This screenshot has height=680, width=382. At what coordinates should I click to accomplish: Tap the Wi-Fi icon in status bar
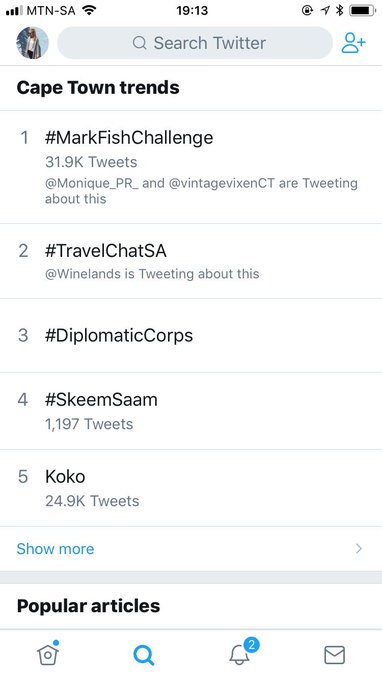89,10
